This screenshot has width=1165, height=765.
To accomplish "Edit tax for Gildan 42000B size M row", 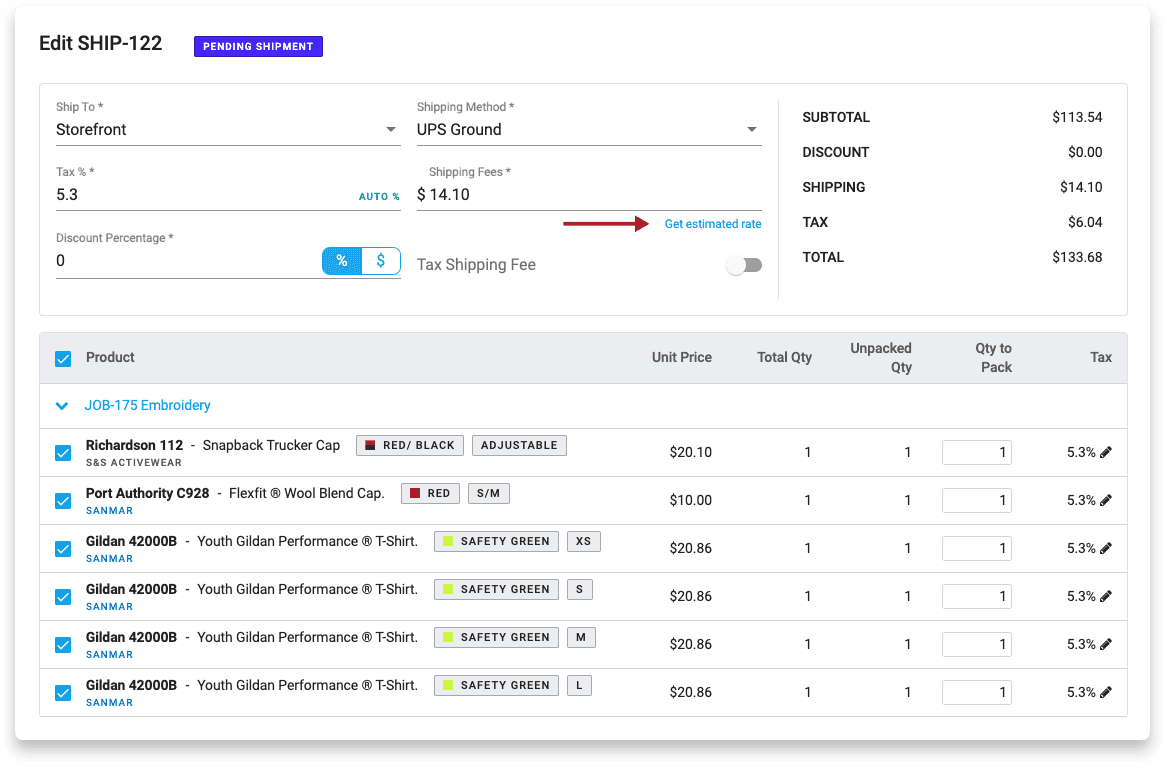I will click(1106, 644).
